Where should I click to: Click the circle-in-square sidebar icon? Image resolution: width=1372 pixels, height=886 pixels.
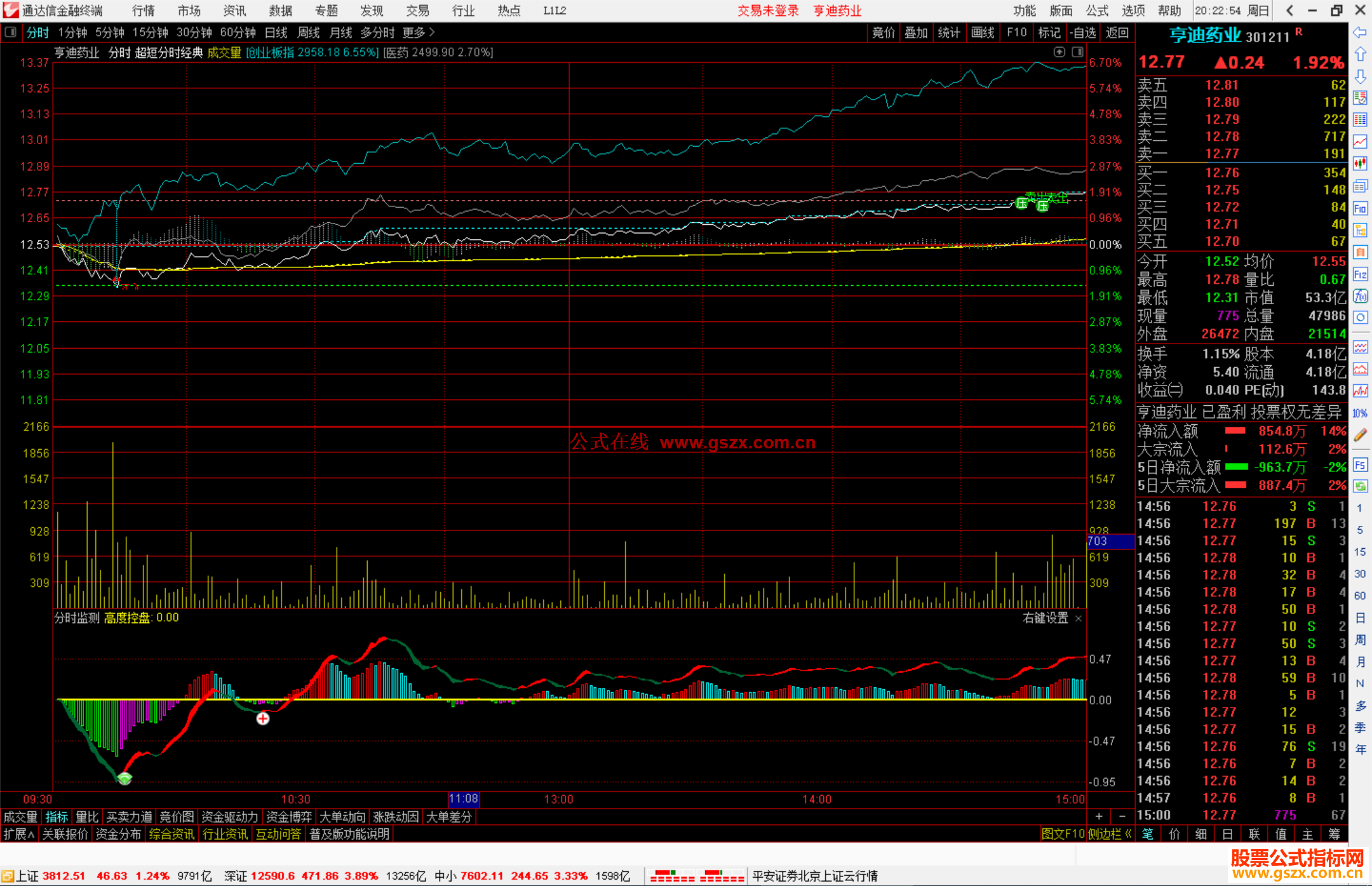coord(1360,318)
